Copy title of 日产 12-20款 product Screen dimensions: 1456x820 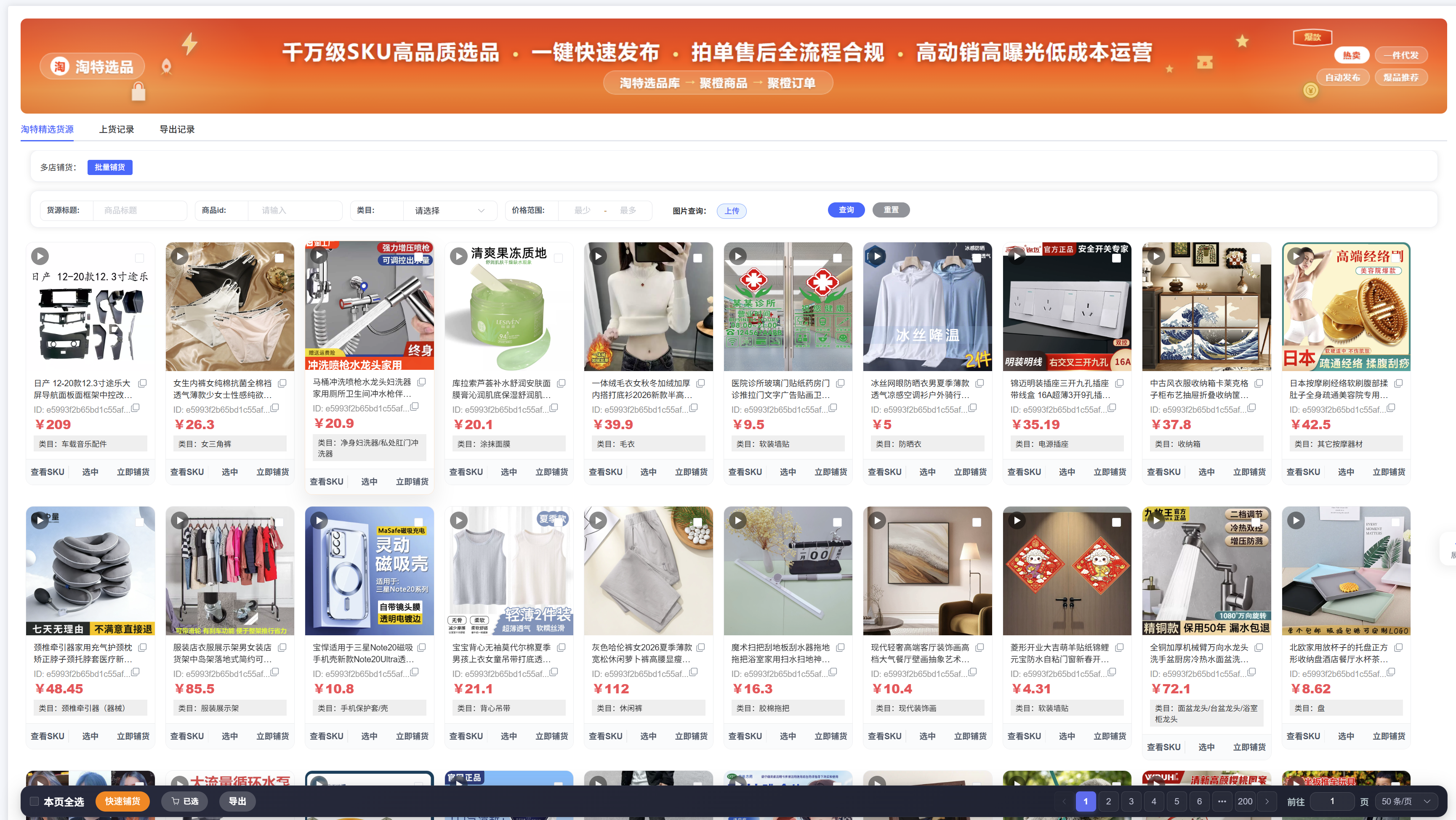pos(142,383)
